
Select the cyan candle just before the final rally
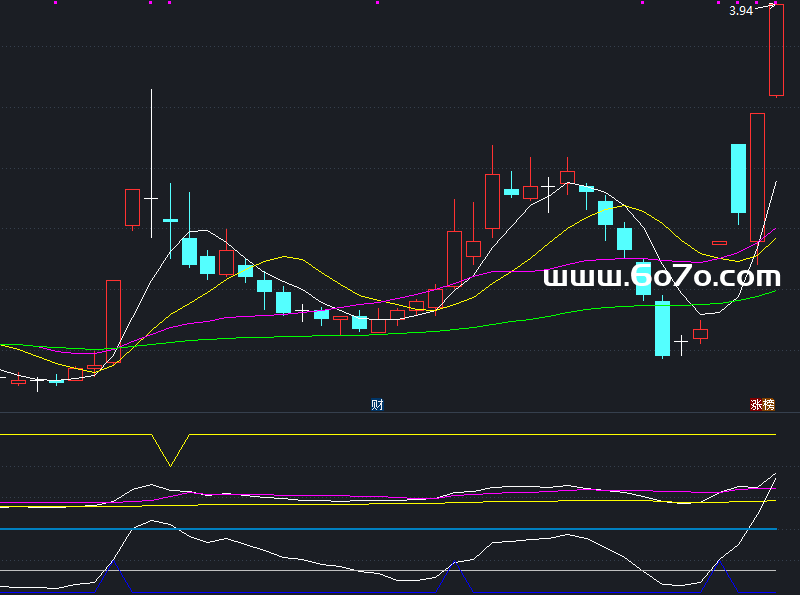click(x=738, y=178)
